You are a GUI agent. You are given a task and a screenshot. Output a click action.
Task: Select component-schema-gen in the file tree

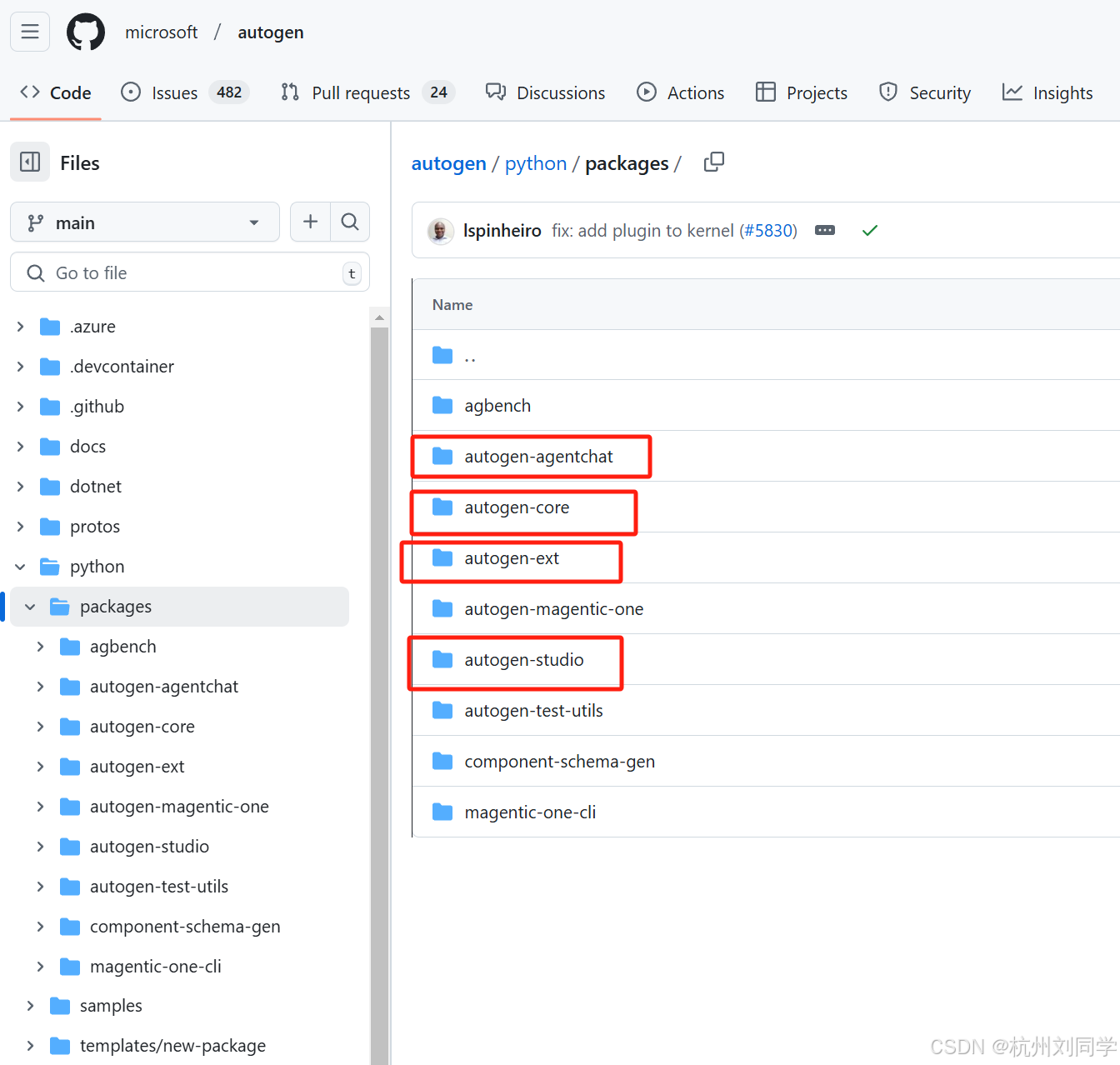click(185, 927)
